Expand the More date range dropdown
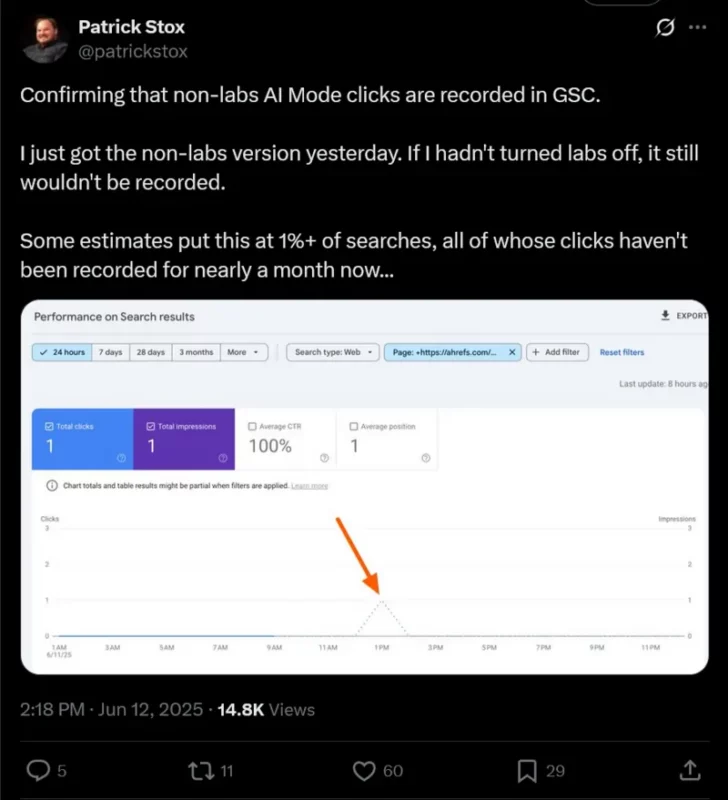 tap(244, 352)
